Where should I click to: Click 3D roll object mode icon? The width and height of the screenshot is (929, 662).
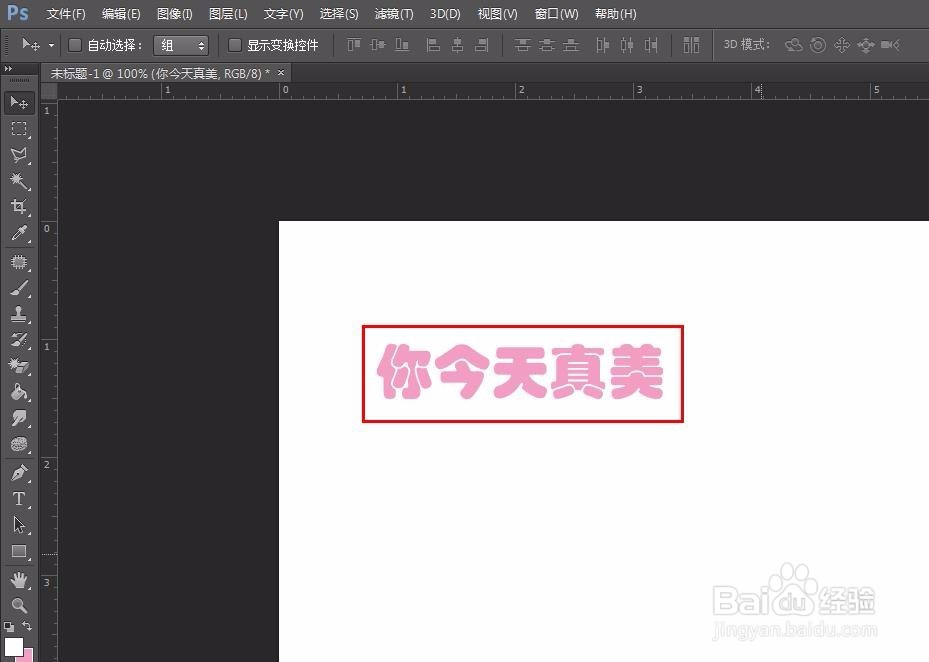coord(818,45)
